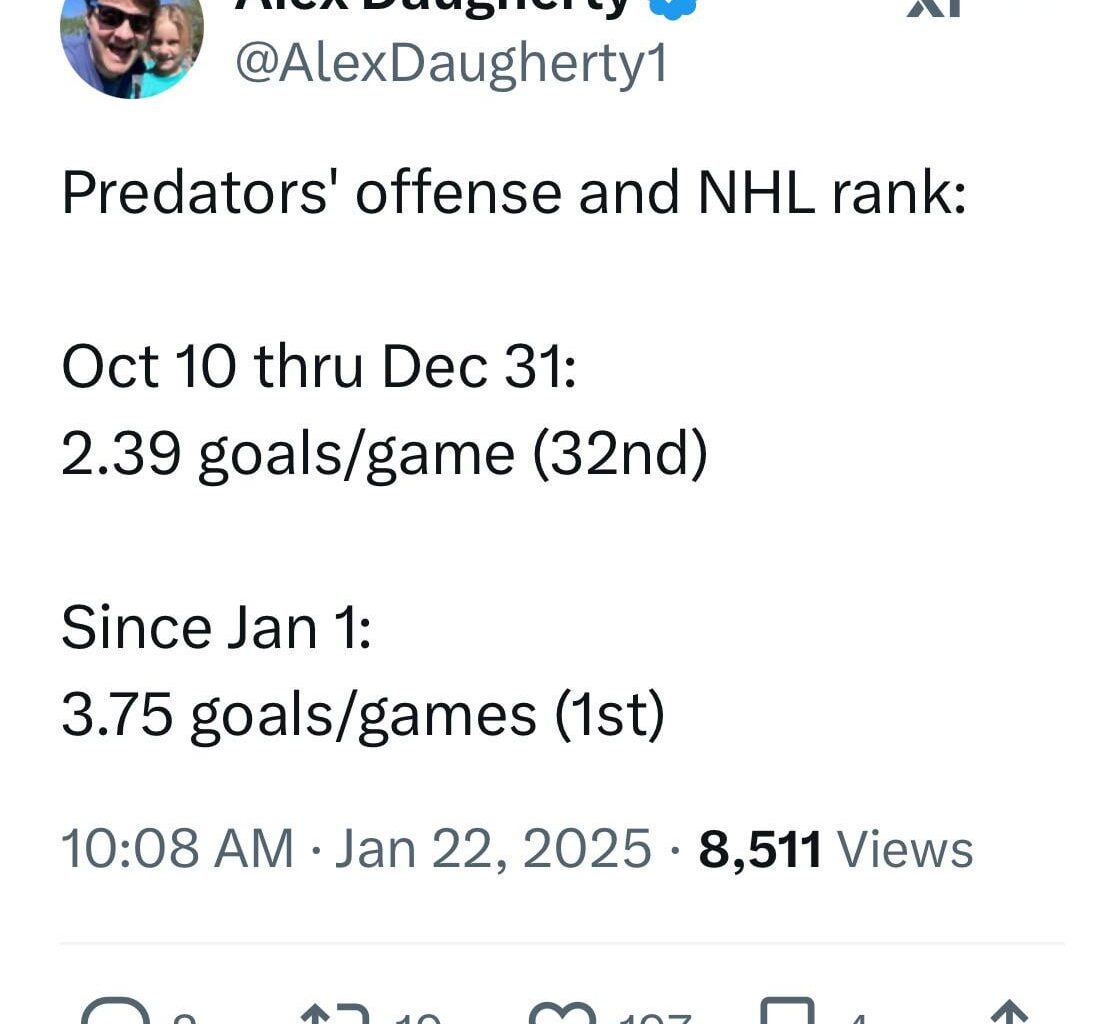Click the bookmark count number
This screenshot has width=1100, height=1024.
click(x=857, y=1018)
